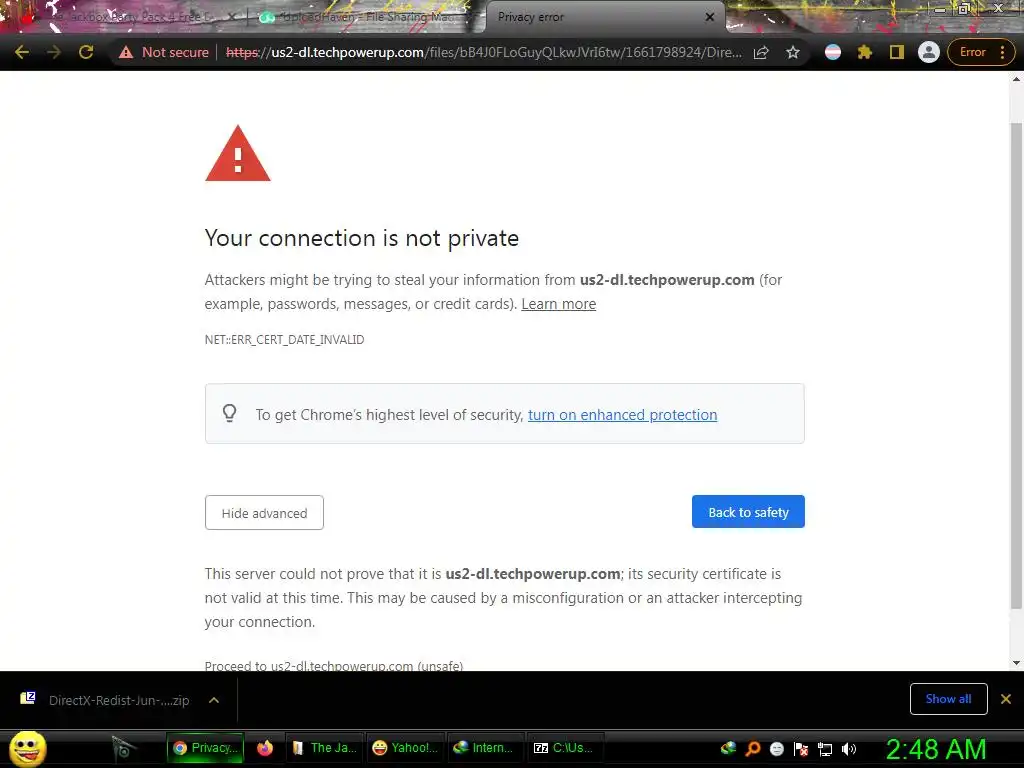Switch to the 7-Zip C:\Us... taskbar window
1024x768 pixels.
[565, 748]
